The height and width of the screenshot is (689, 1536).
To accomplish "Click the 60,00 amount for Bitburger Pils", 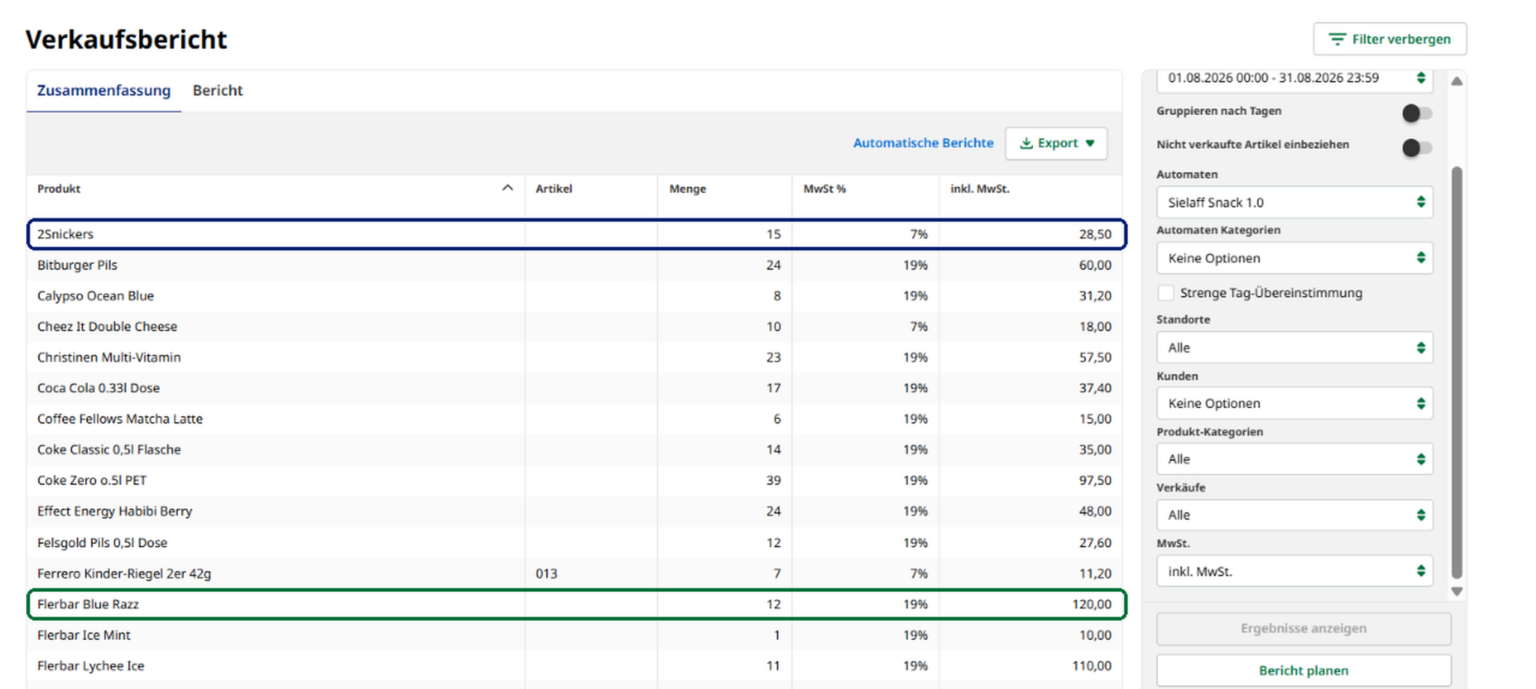I will pos(1095,265).
